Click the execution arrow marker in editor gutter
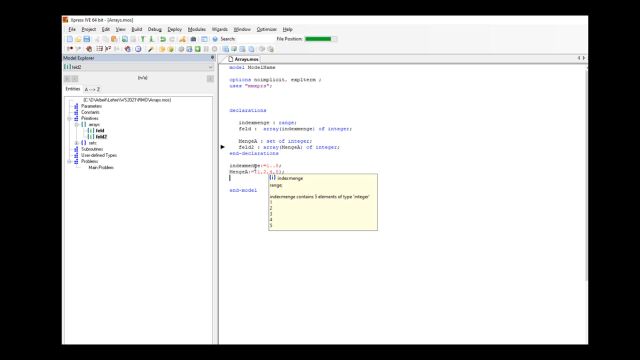640x360 pixels. click(222, 147)
